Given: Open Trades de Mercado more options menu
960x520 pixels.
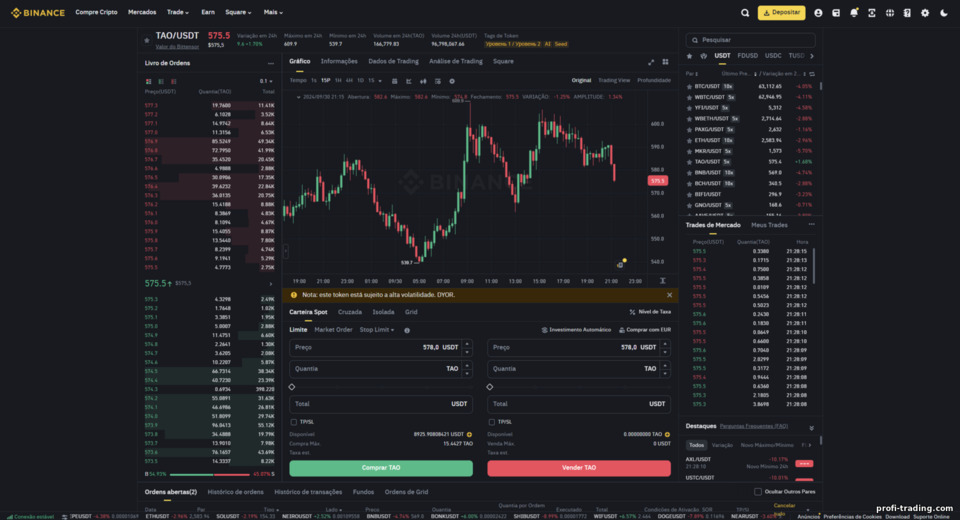Looking at the screenshot, I should coord(811,225).
